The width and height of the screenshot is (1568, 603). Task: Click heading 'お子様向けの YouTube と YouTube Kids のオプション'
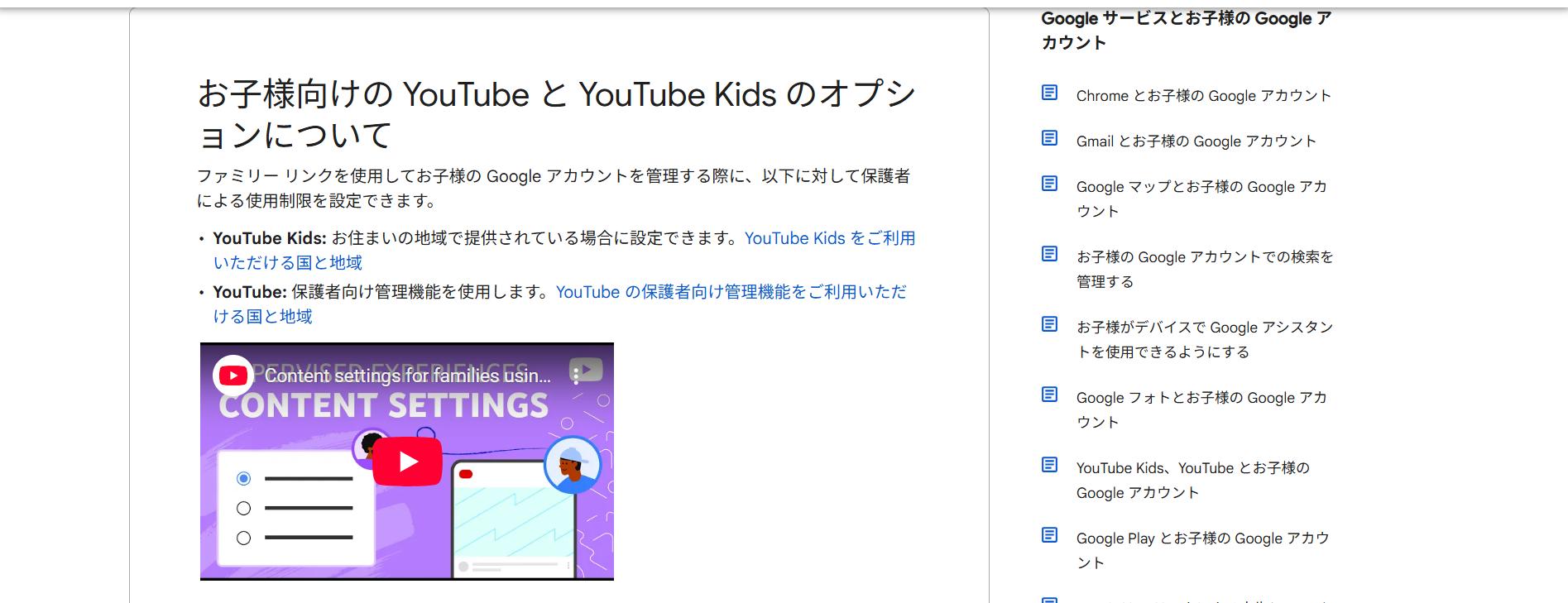556,115
